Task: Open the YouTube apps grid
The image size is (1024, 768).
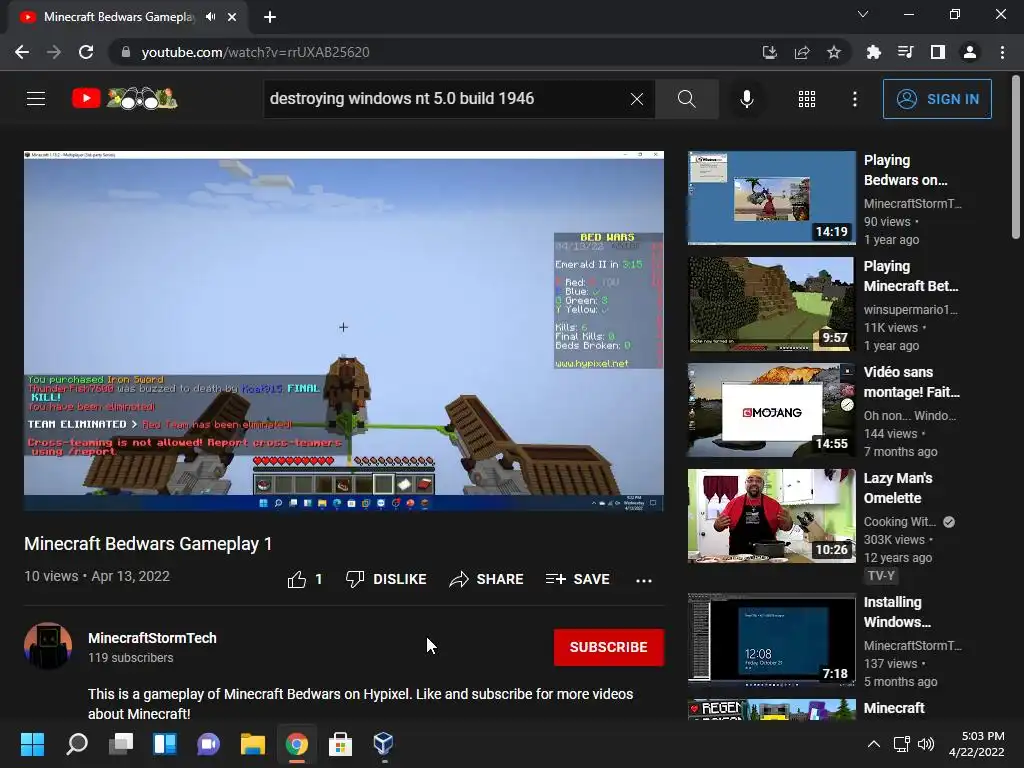Action: 807,99
